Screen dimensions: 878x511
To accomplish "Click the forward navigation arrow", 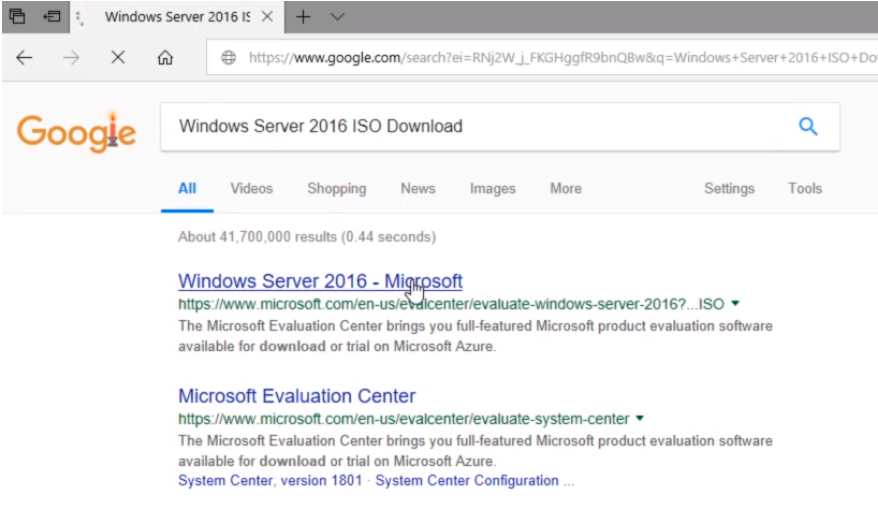I will [71, 58].
